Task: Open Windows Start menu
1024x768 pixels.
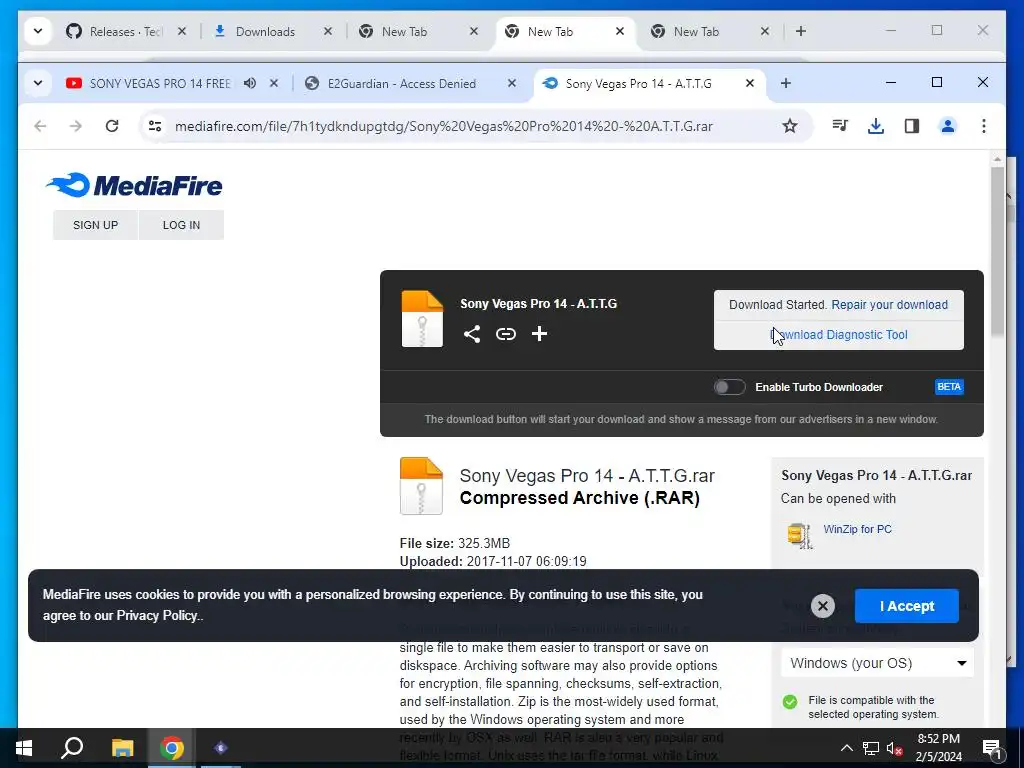Action: [24, 748]
